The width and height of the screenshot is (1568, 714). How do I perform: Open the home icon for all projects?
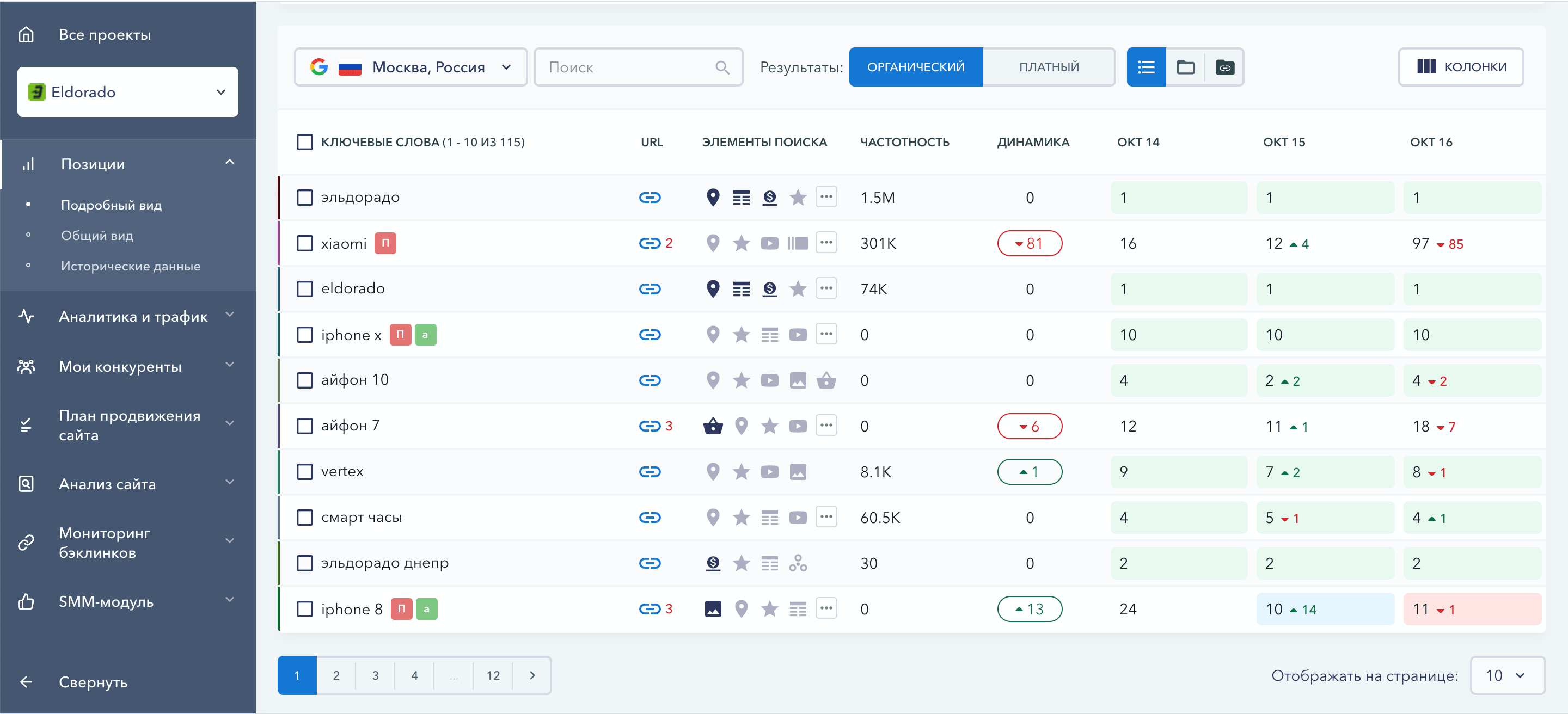[x=26, y=35]
